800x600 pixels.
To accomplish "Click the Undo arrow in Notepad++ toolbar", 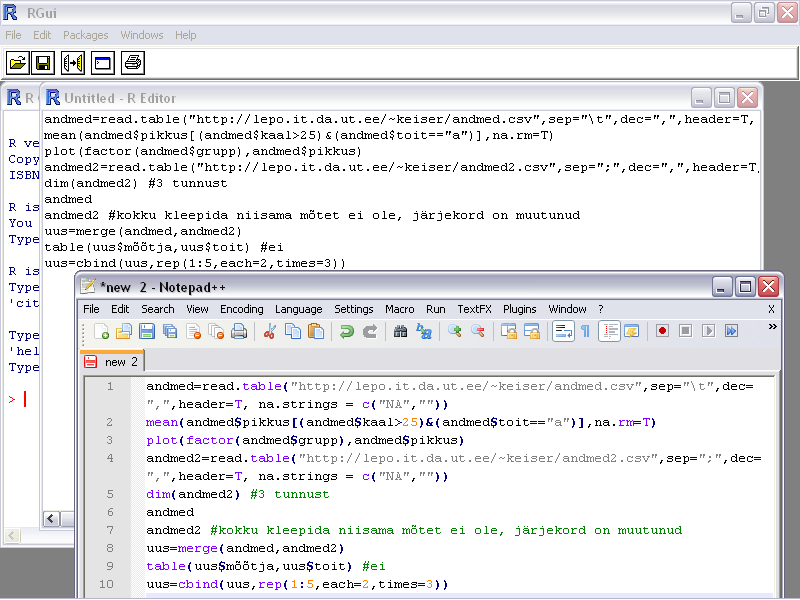I will (x=346, y=331).
